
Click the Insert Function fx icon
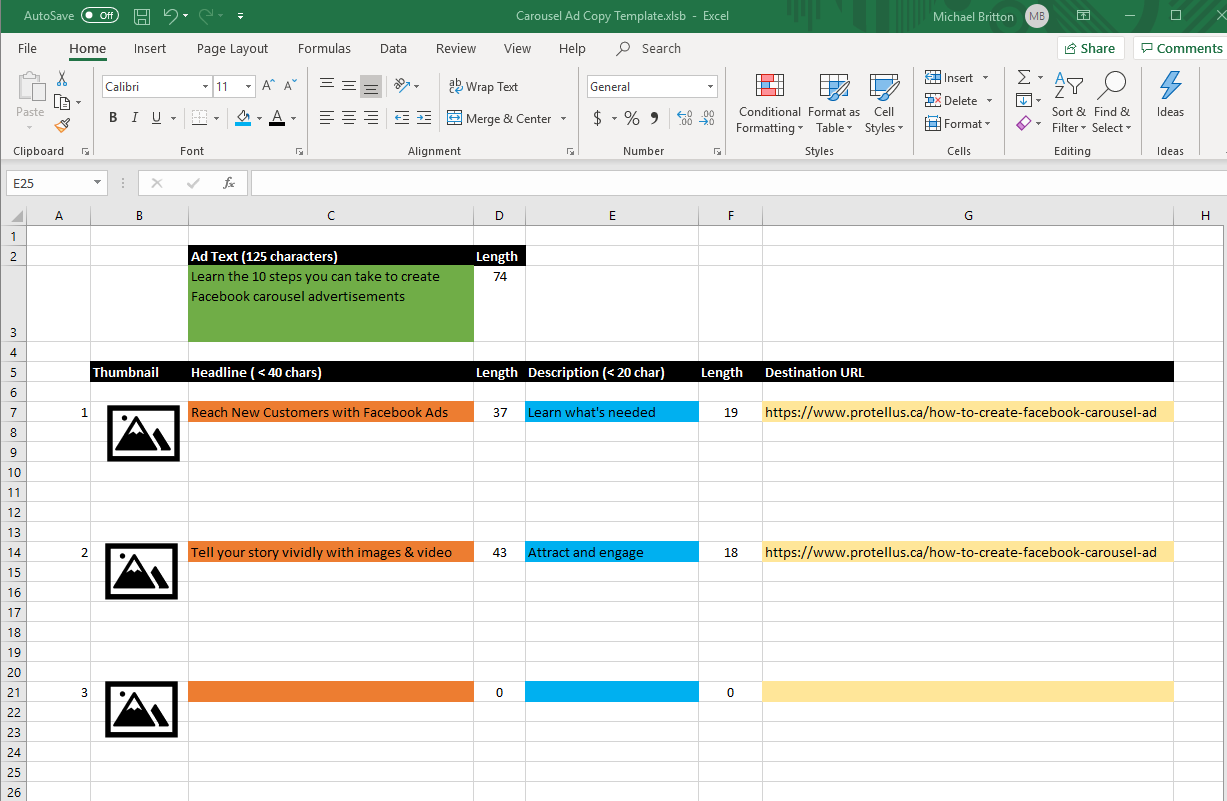(x=229, y=183)
